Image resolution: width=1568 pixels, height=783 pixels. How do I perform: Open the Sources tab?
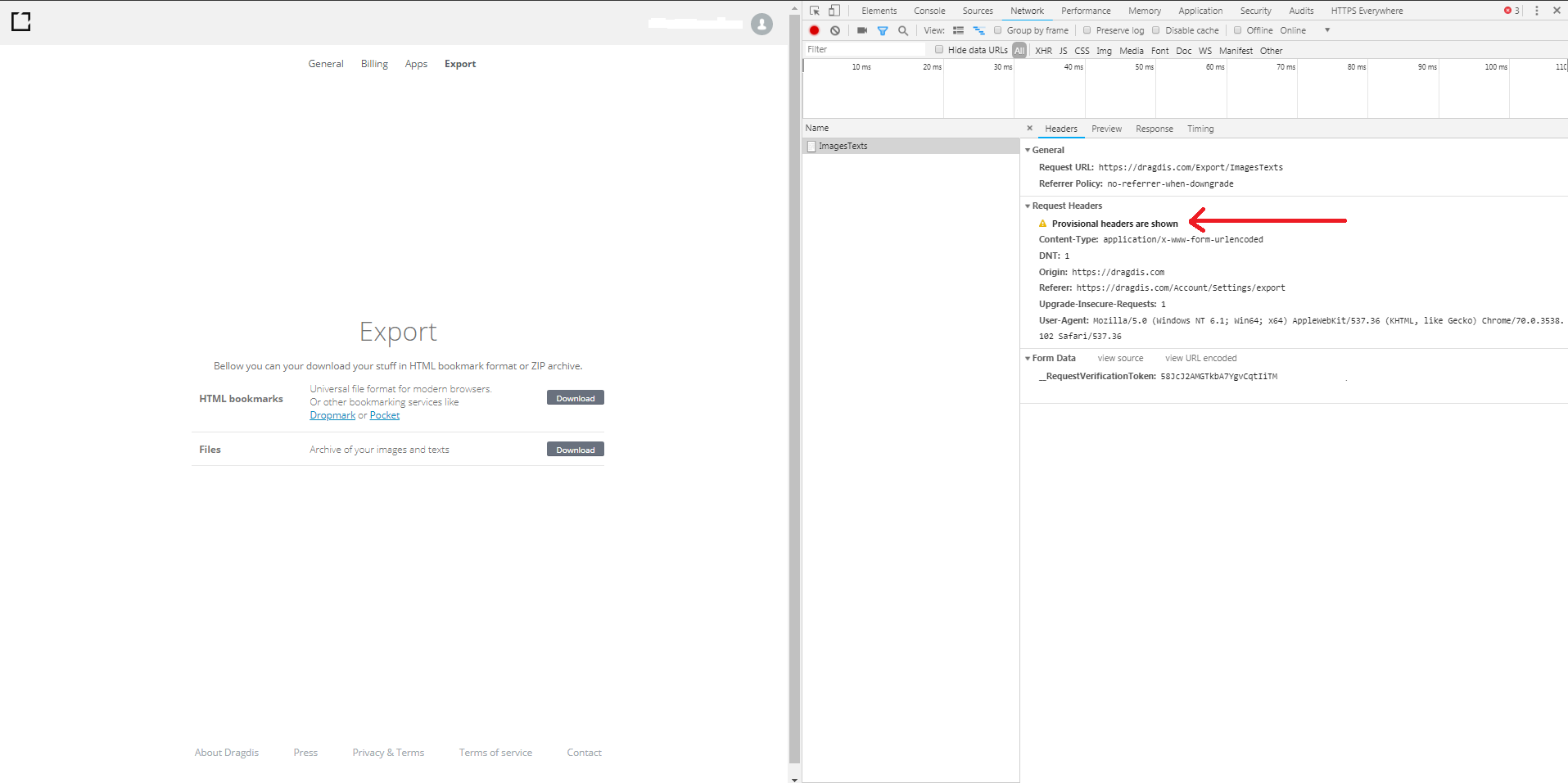(978, 11)
